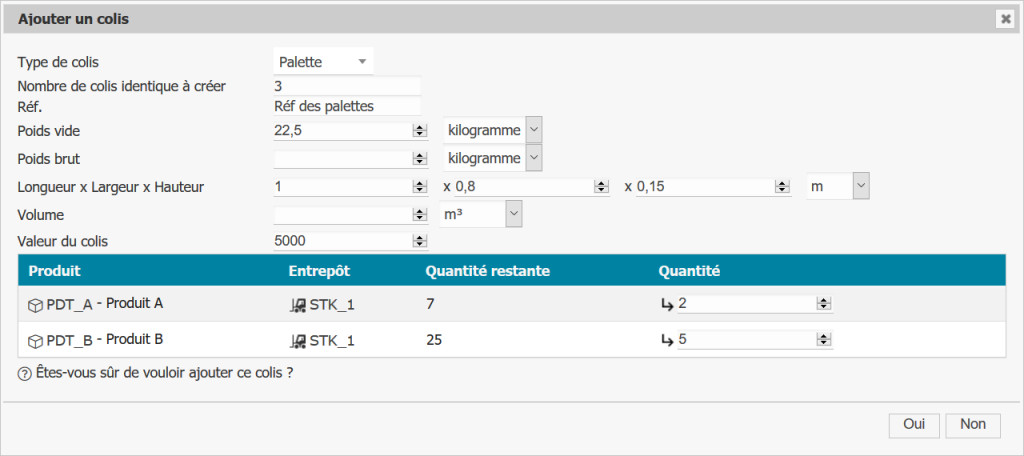Viewport: 1024px width, 456px height.
Task: Focus the Nombre de colis identique field
Action: pyautogui.click(x=346, y=86)
